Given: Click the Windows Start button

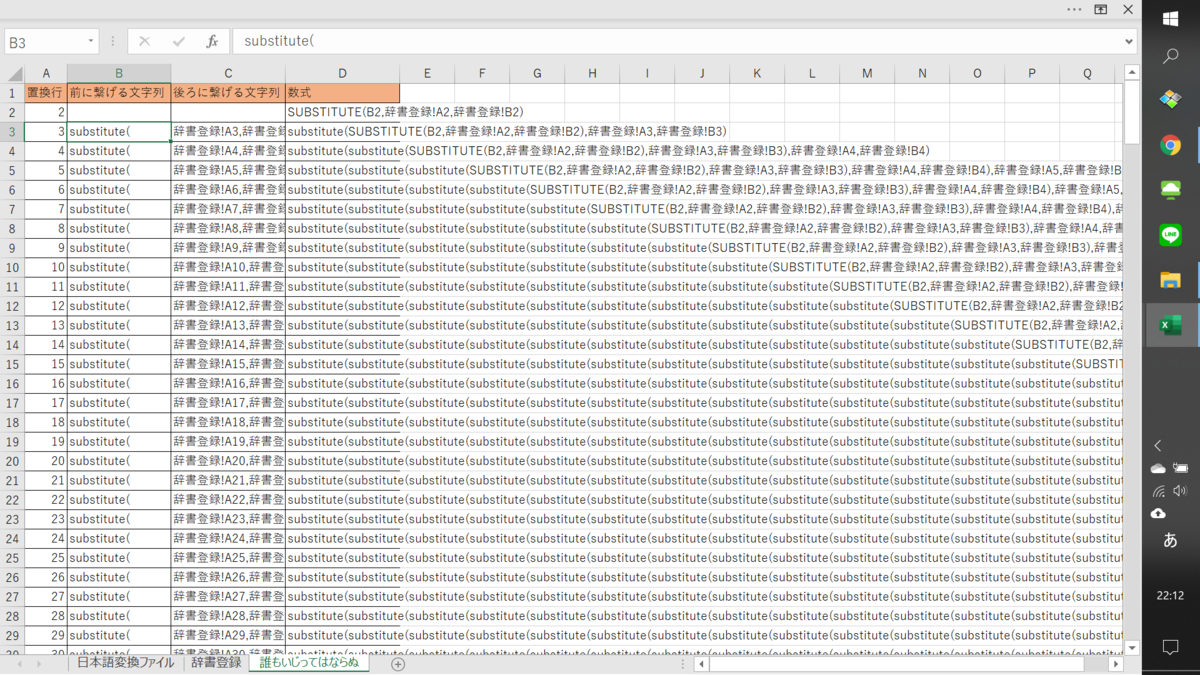Looking at the screenshot, I should coord(1170,19).
